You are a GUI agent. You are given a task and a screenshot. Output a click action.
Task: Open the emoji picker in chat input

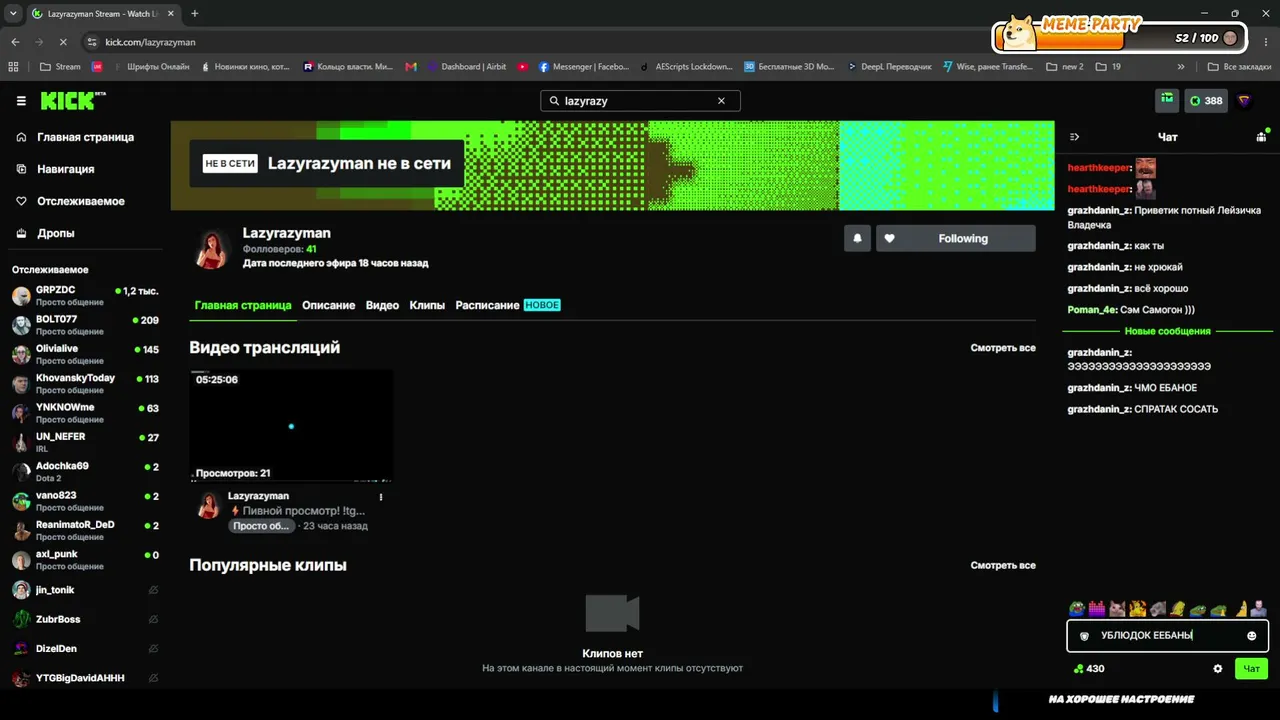pyautogui.click(x=1251, y=636)
